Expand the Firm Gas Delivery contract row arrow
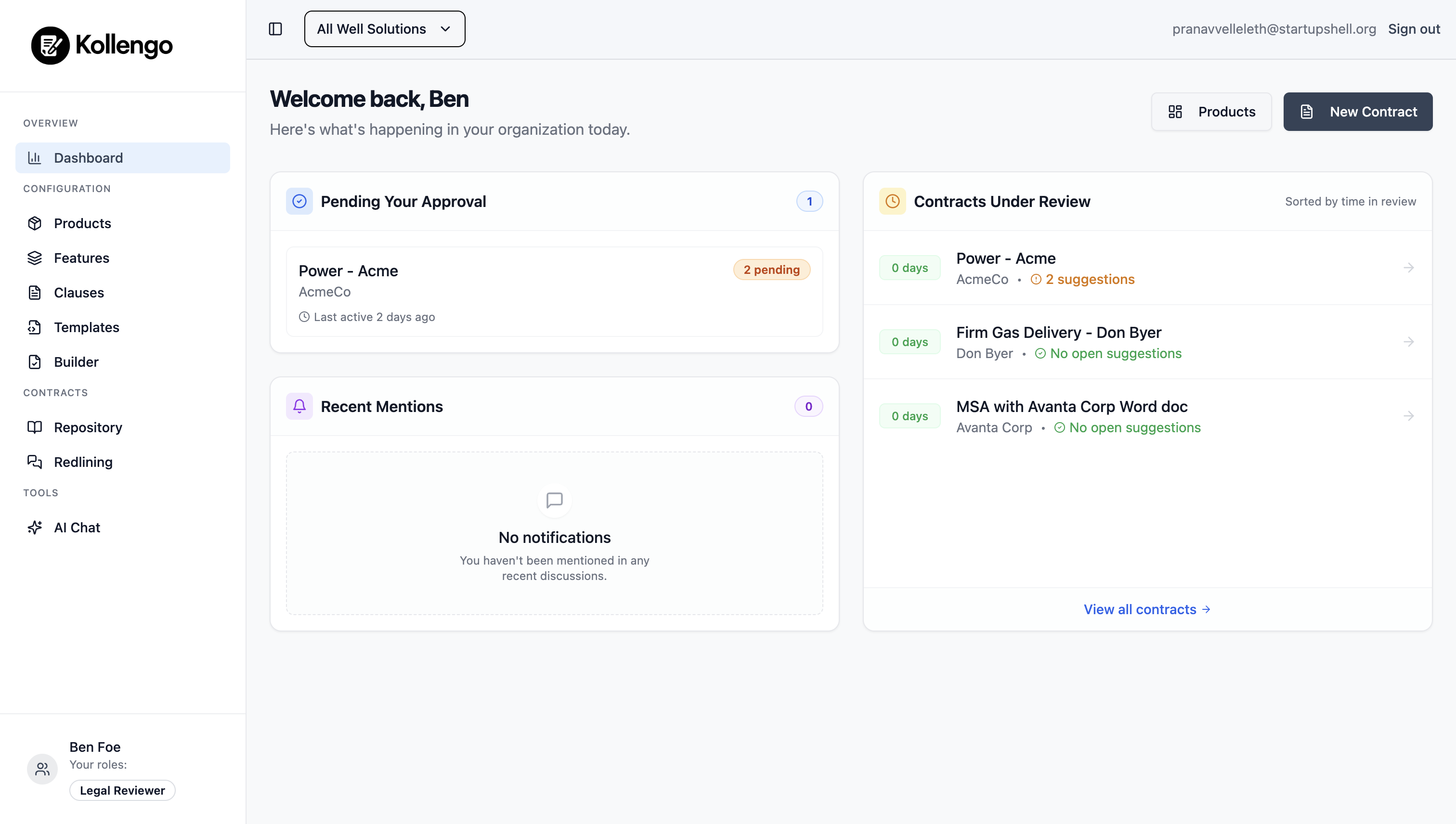Screen dimensions: 1456x824 [x=1409, y=341]
